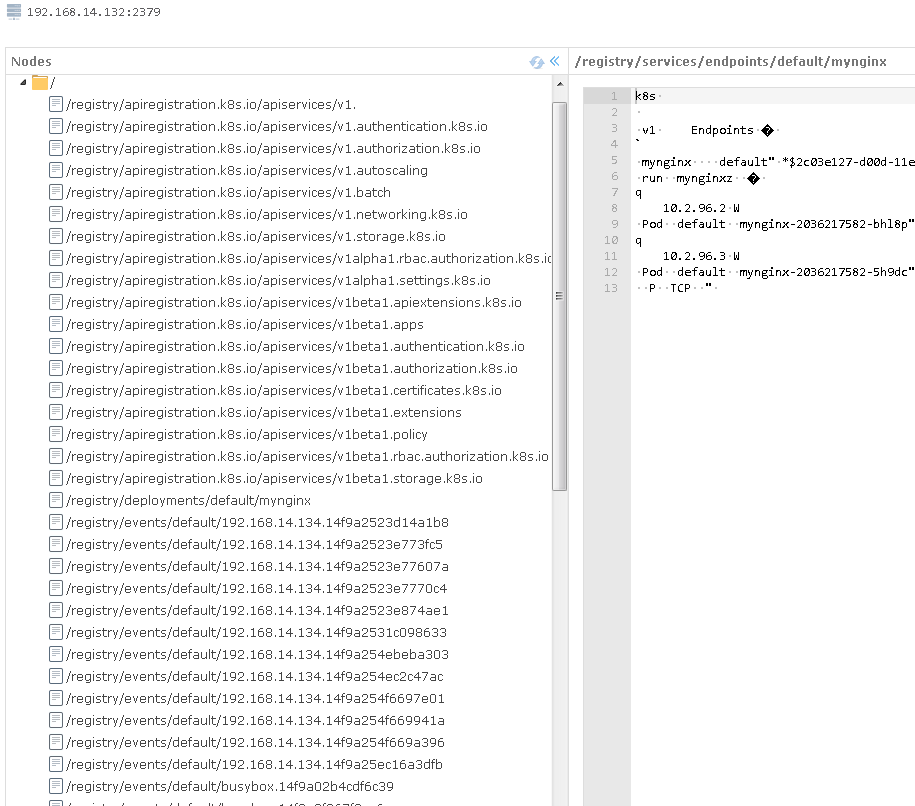Click file icon of v1beta1.extensions node
Image resolution: width=915 pixels, height=806 pixels.
click(x=55, y=412)
